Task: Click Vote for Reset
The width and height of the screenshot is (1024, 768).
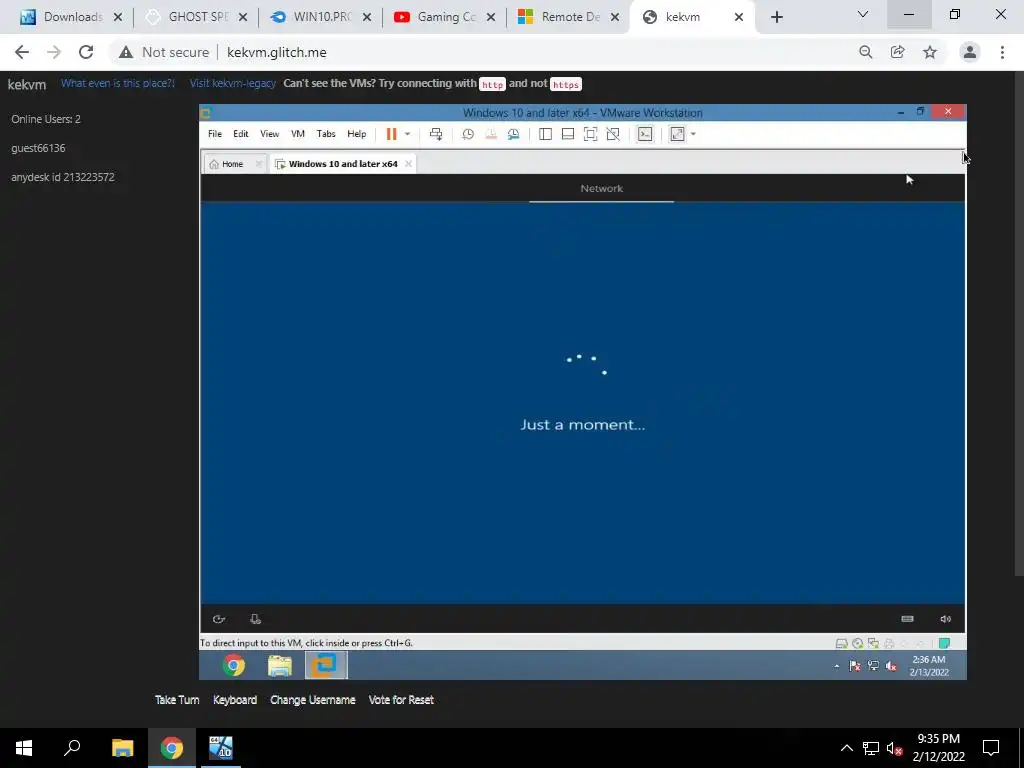Action: tap(401, 700)
